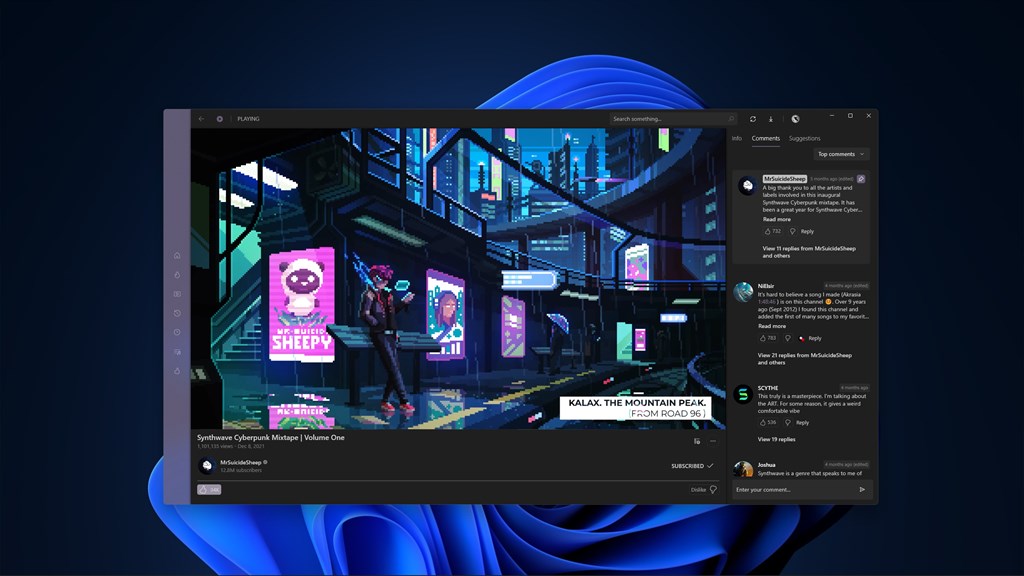
Task: Send comment using the arrow icon
Action: pyautogui.click(x=862, y=489)
